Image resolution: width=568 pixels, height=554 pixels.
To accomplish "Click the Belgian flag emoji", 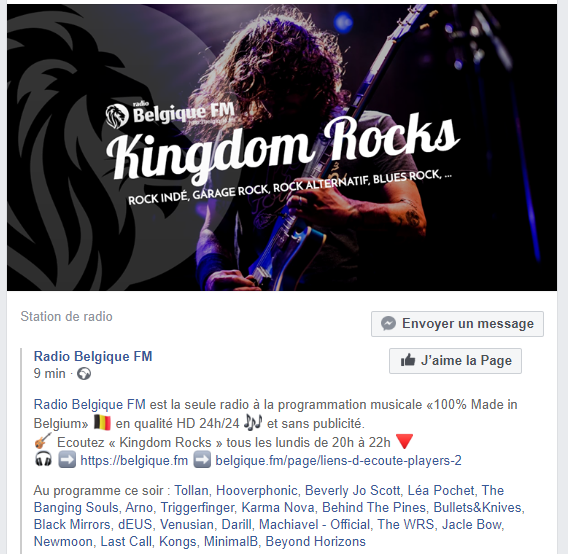I will point(102,422).
